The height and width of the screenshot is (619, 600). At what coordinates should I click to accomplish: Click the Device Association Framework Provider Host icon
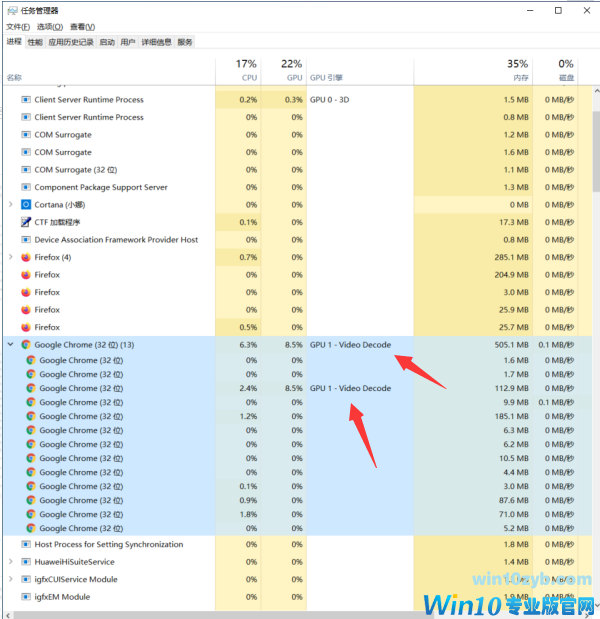(x=26, y=240)
